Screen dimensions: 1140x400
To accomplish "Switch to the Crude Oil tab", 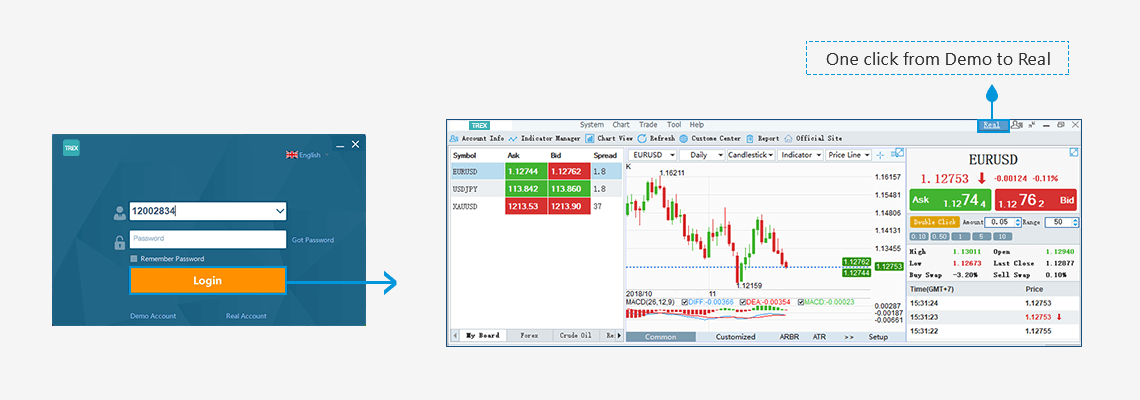I will pyautogui.click(x=577, y=336).
